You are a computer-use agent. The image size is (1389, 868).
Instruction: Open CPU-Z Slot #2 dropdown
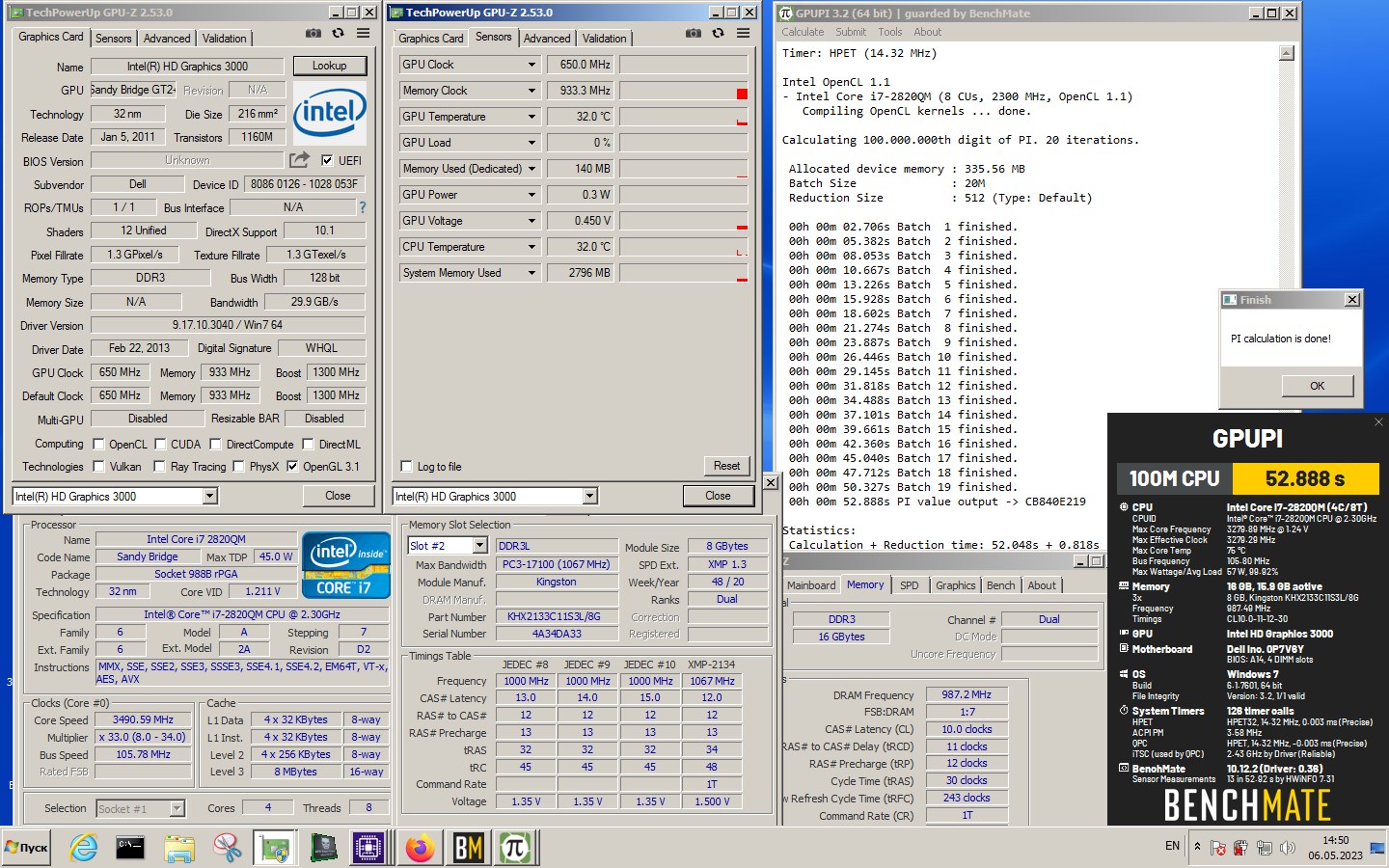[x=479, y=546]
